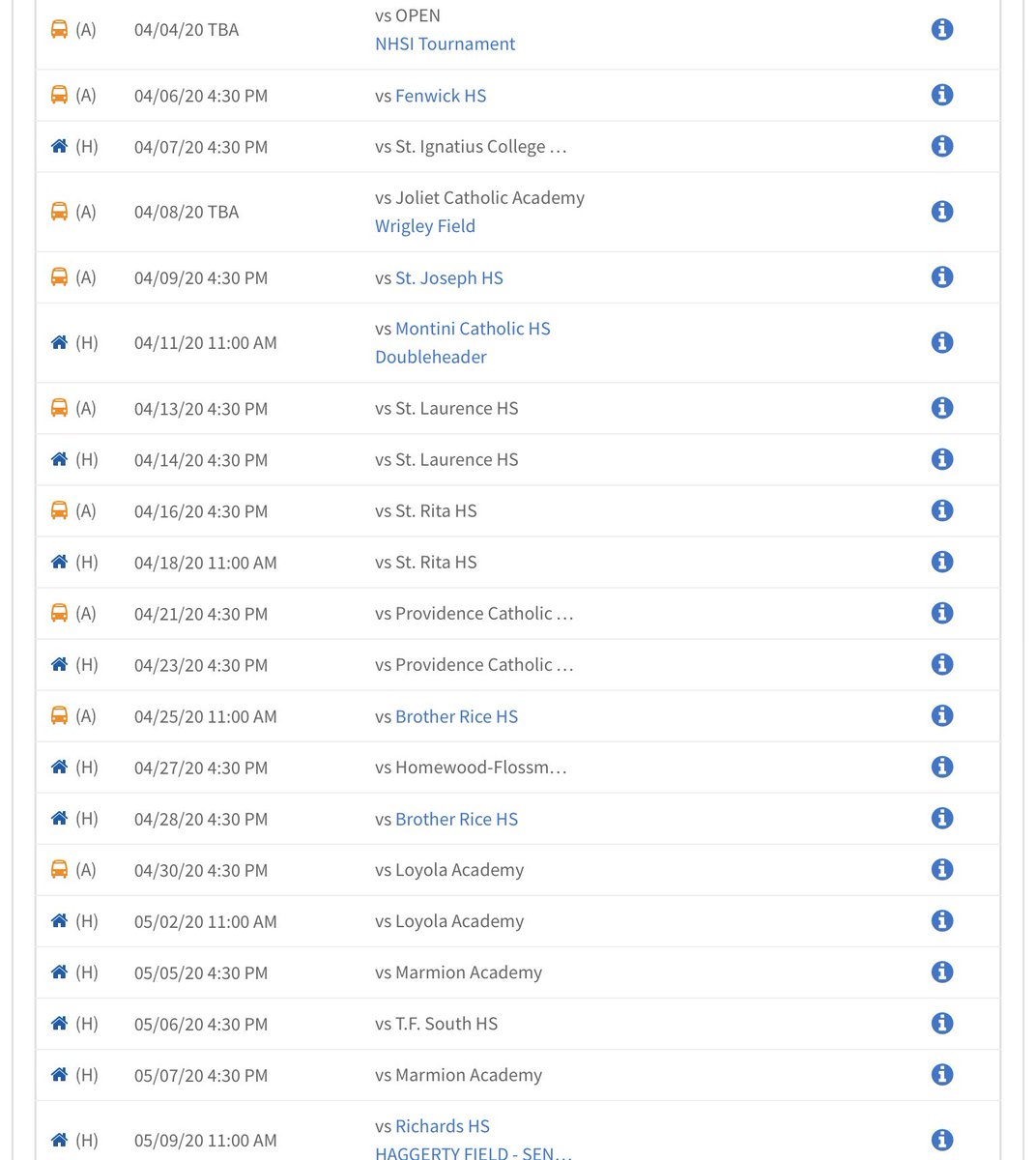
Task: Open info icon for the 04/23/20 Providence Catholic game
Action: (942, 664)
